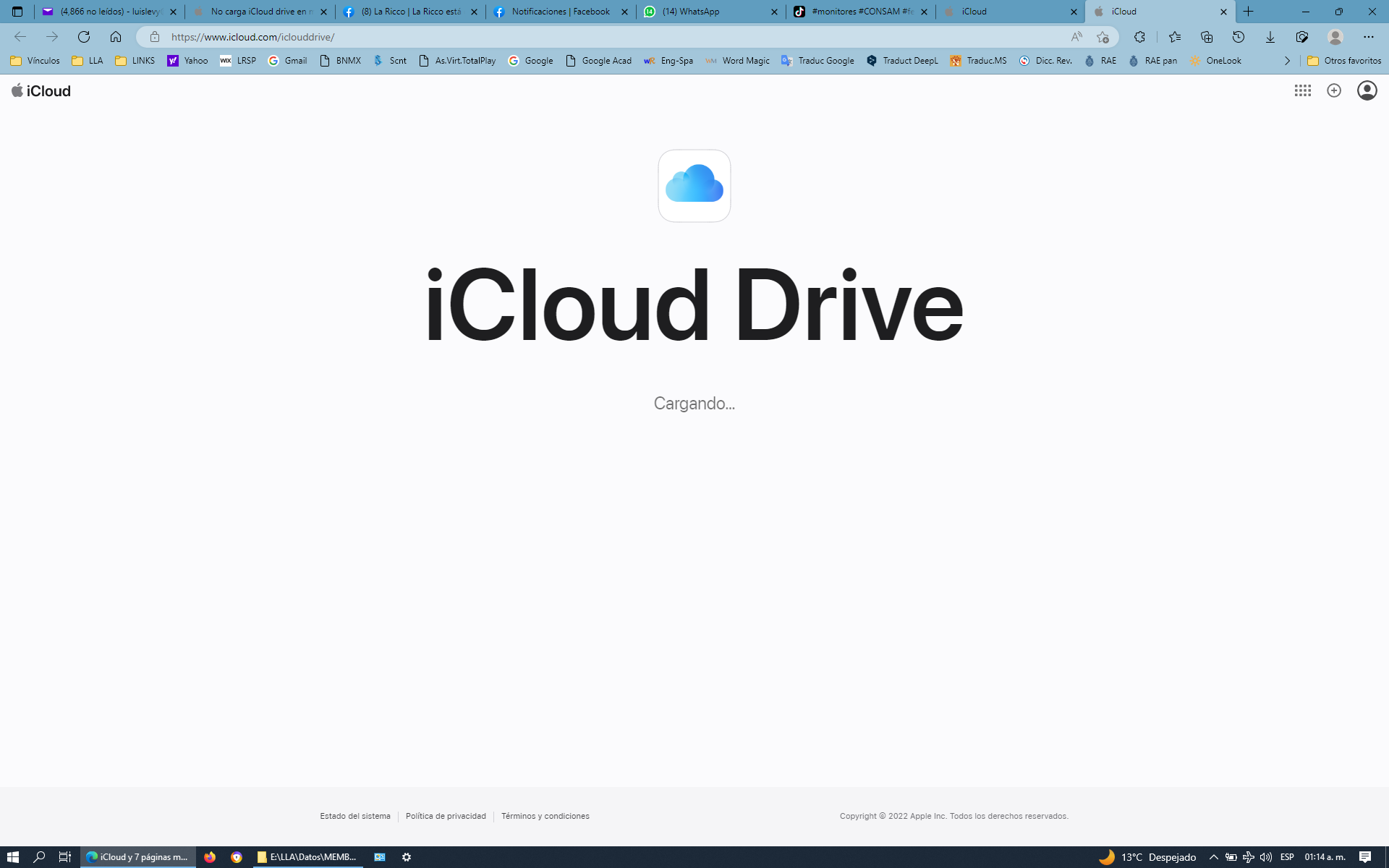The height and width of the screenshot is (868, 1389).
Task: Open the browser Downloads icon
Action: [1270, 37]
